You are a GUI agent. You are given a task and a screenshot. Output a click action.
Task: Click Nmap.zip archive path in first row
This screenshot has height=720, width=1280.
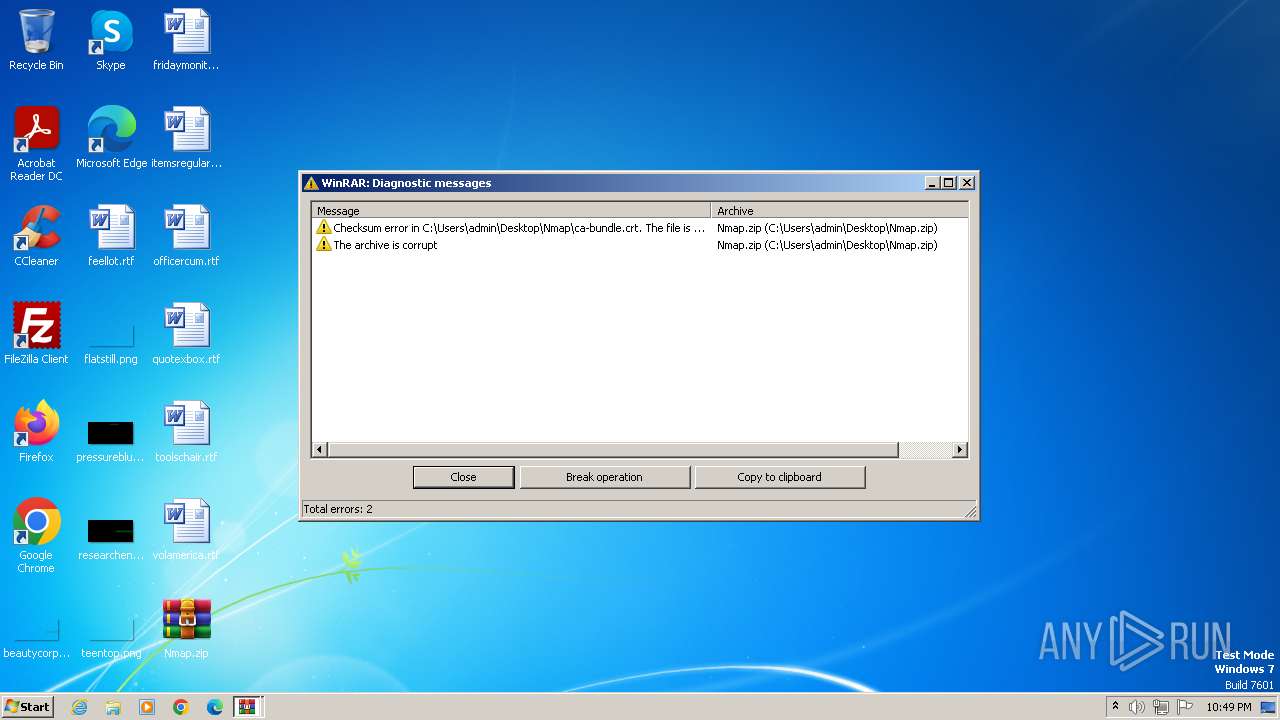[x=827, y=228]
